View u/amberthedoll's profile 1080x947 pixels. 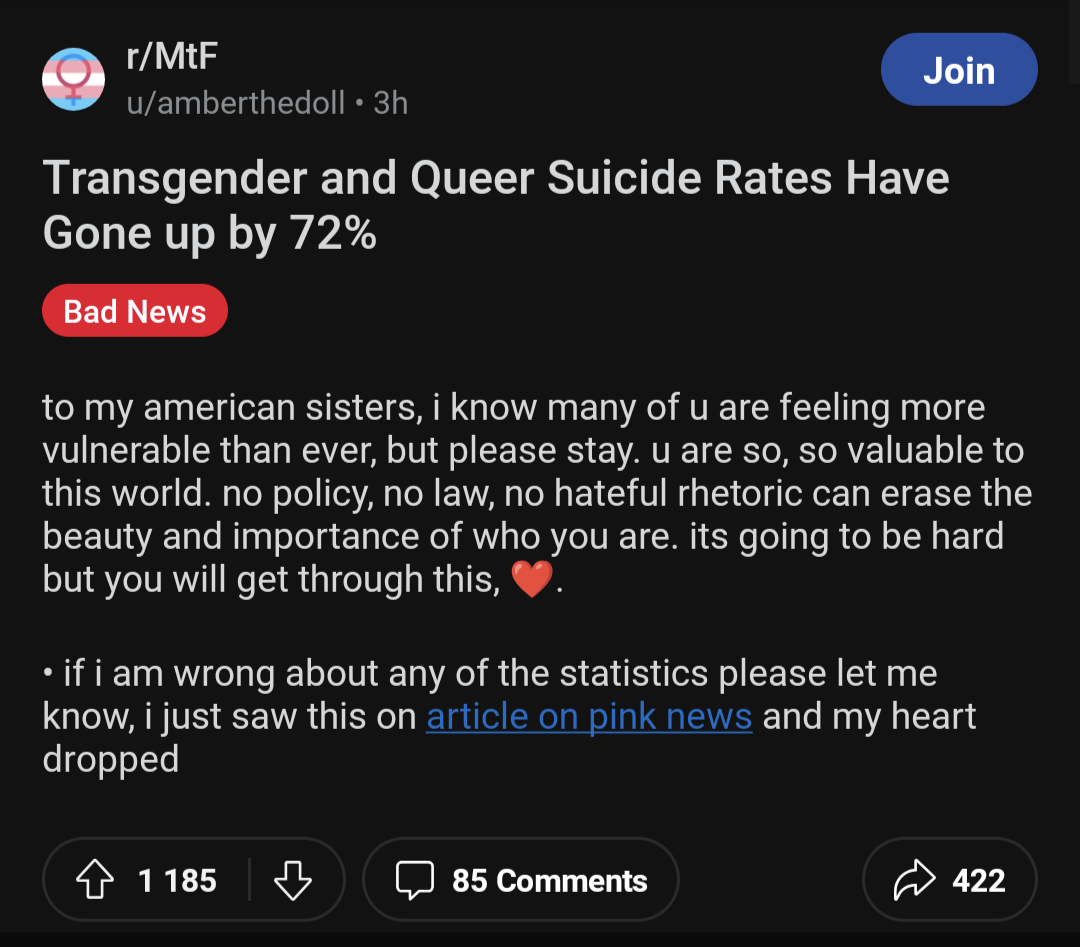(x=236, y=102)
